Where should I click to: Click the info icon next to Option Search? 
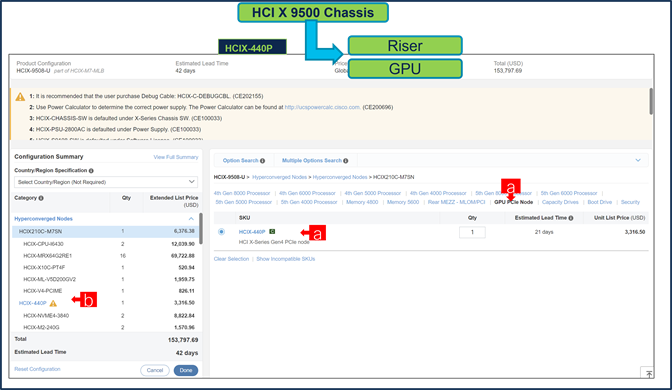[x=262, y=161]
